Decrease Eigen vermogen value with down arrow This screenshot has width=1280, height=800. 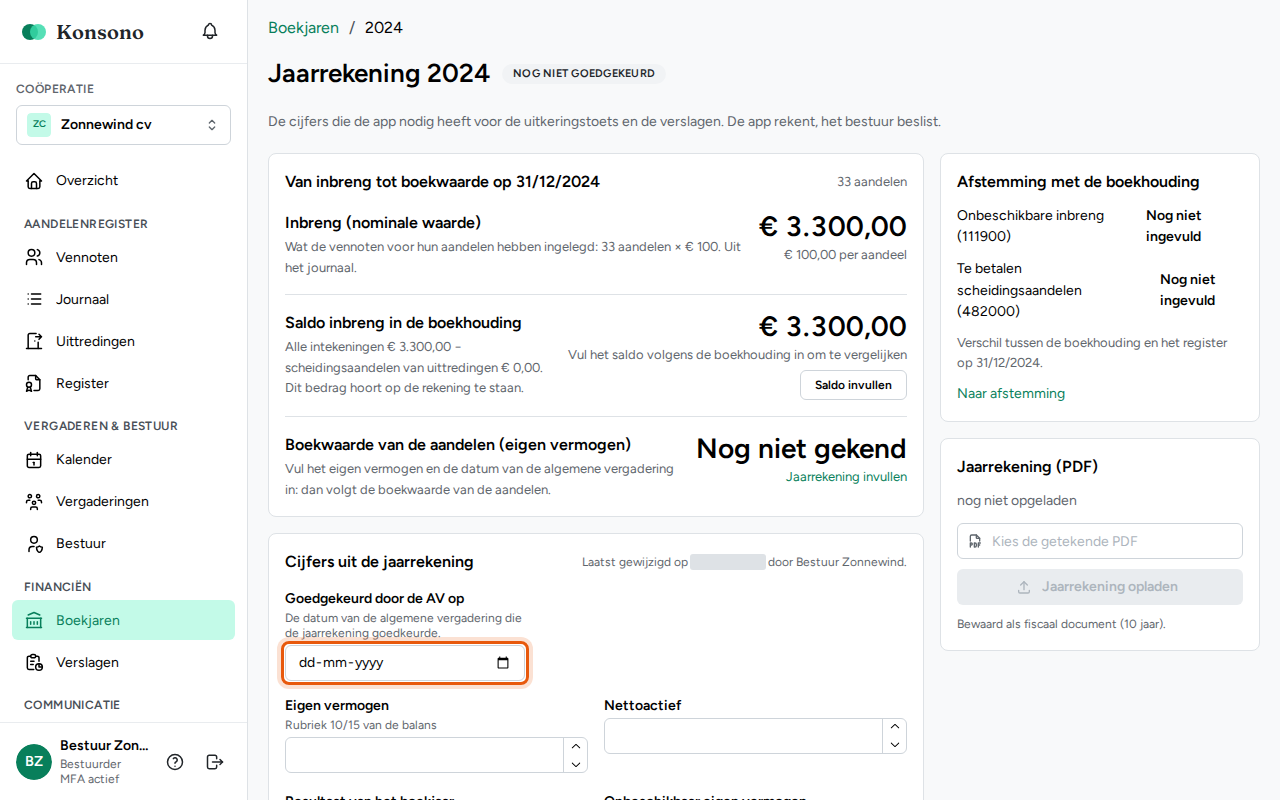click(575, 764)
